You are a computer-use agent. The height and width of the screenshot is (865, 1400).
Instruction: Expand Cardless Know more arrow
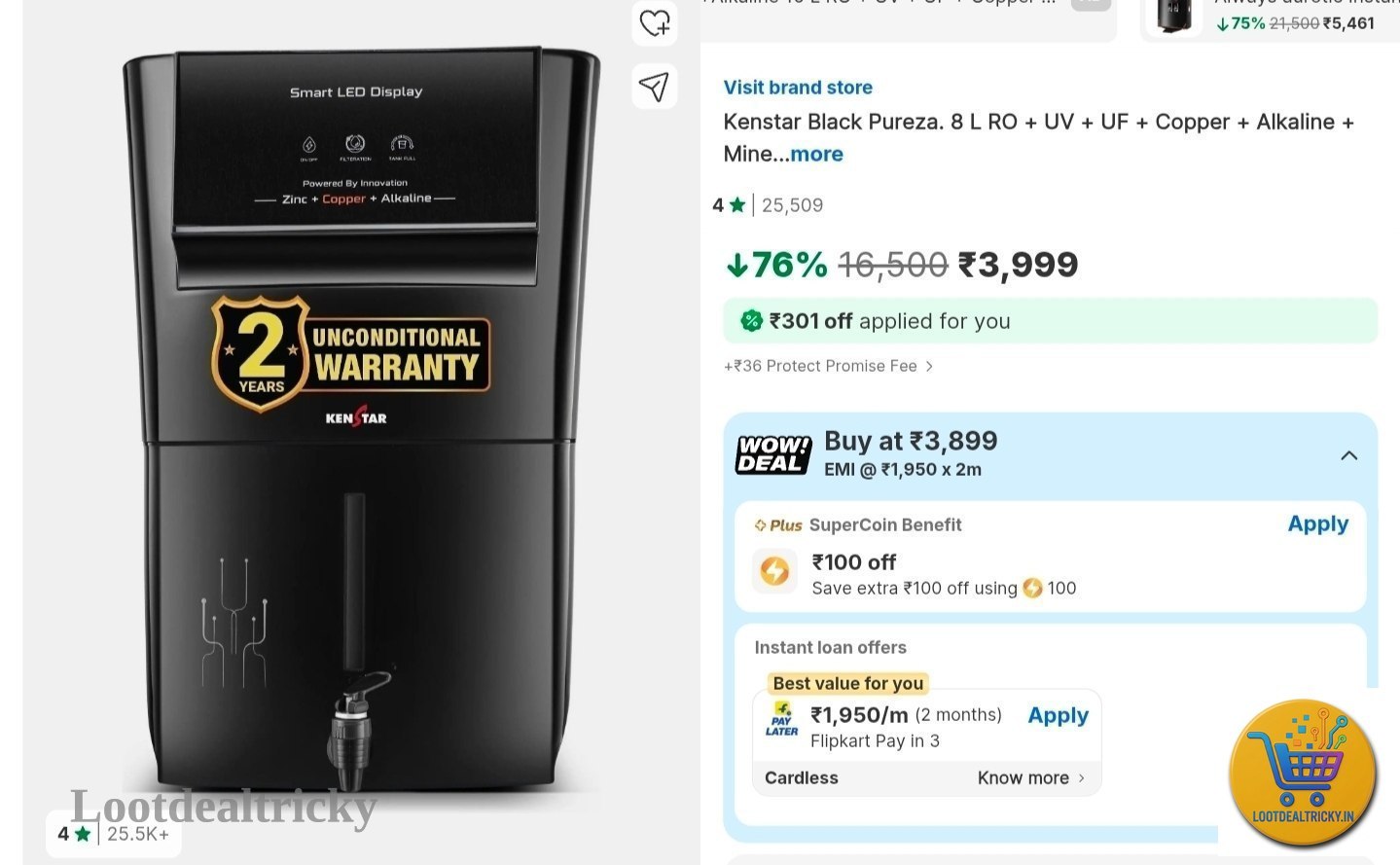coord(1081,778)
